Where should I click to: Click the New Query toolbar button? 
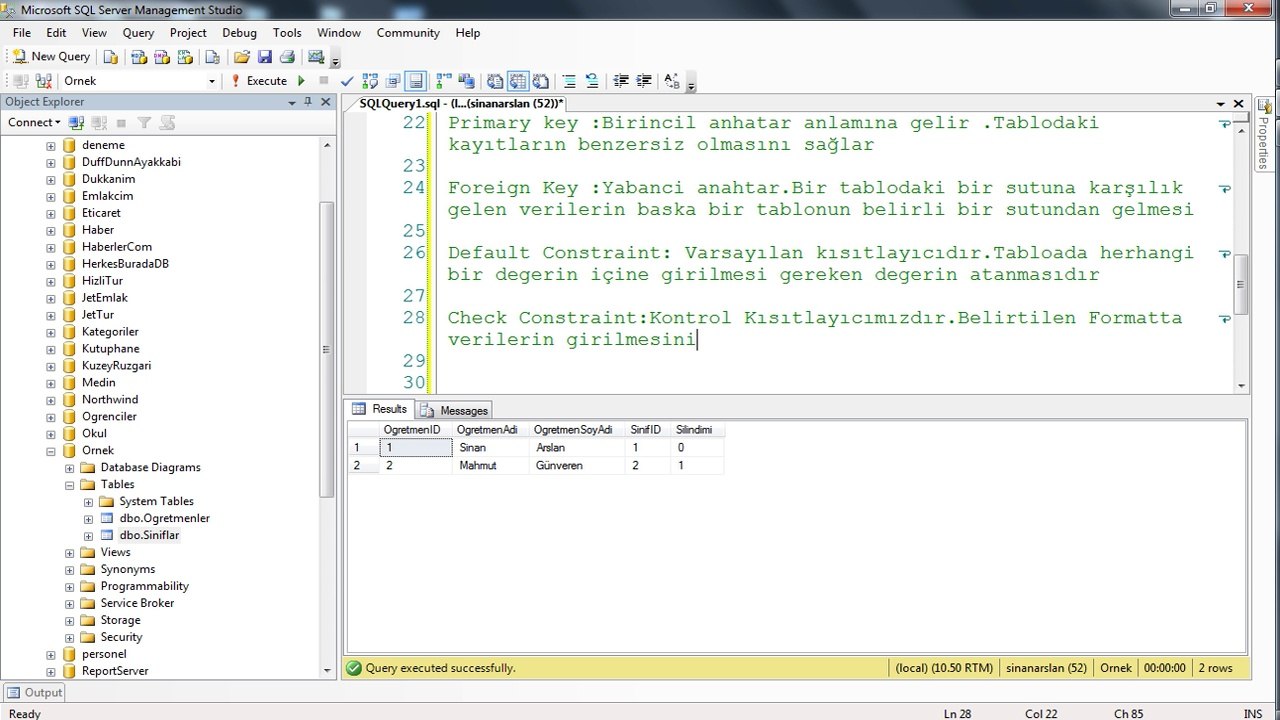51,57
